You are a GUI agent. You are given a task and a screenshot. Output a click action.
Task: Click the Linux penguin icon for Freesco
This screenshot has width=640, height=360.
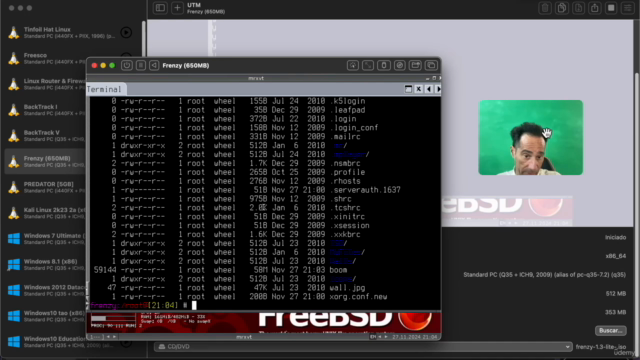14,58
